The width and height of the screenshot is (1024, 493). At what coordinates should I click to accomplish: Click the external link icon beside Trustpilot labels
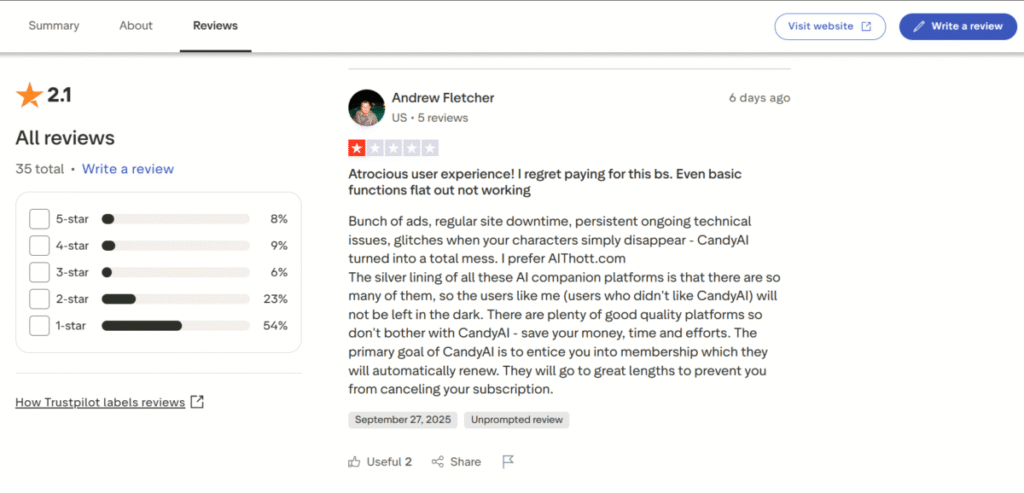(x=197, y=402)
